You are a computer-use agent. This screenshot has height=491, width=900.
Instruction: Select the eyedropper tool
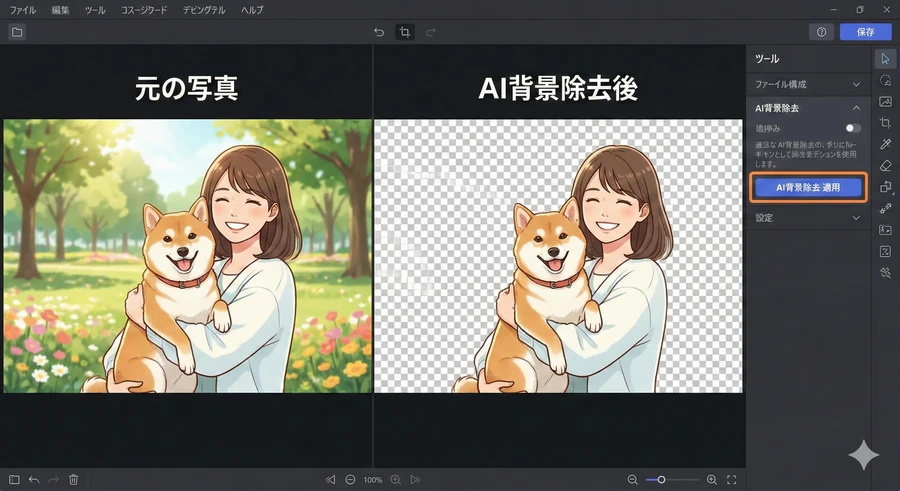[x=885, y=145]
